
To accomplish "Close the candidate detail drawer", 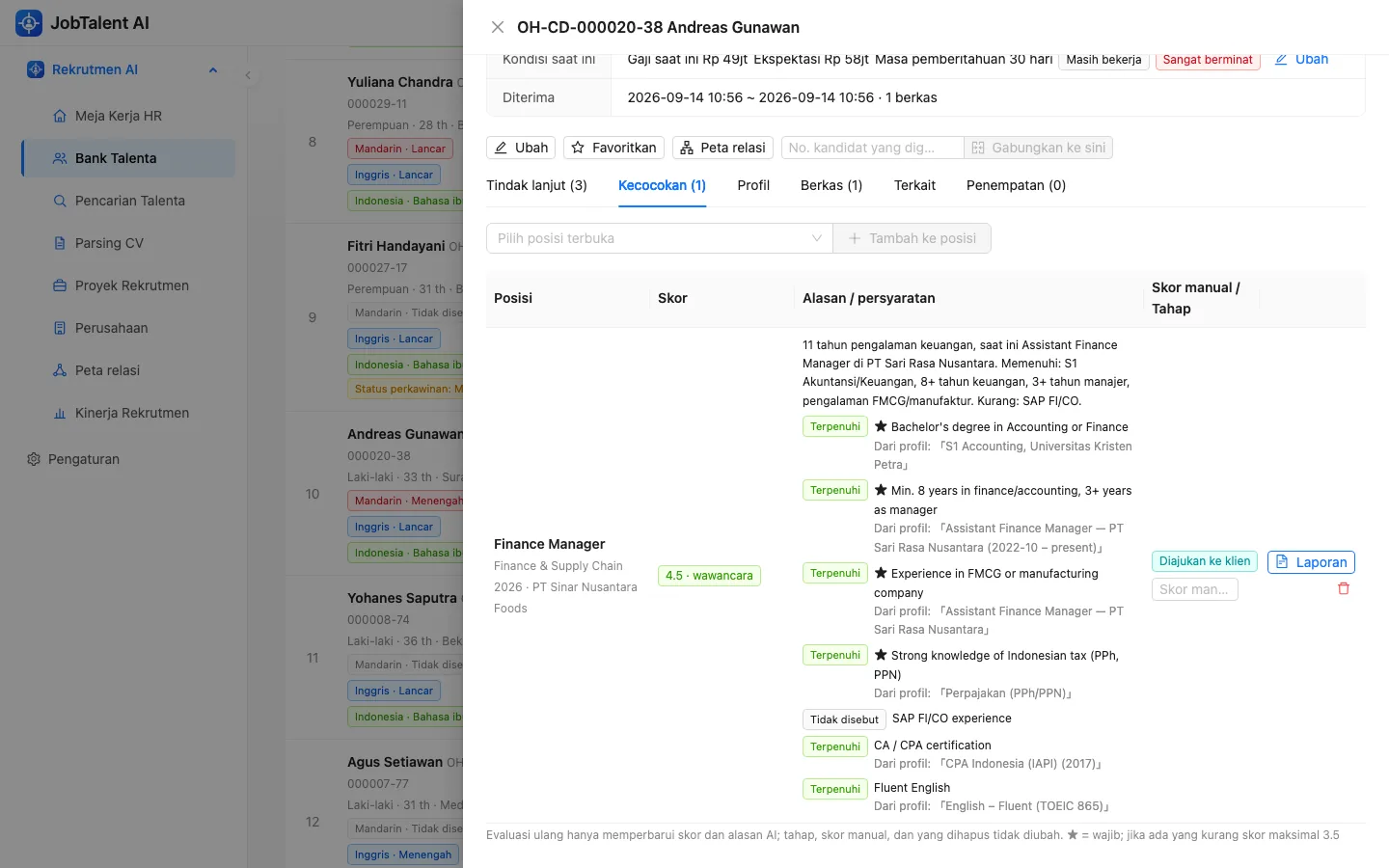I will (x=498, y=27).
